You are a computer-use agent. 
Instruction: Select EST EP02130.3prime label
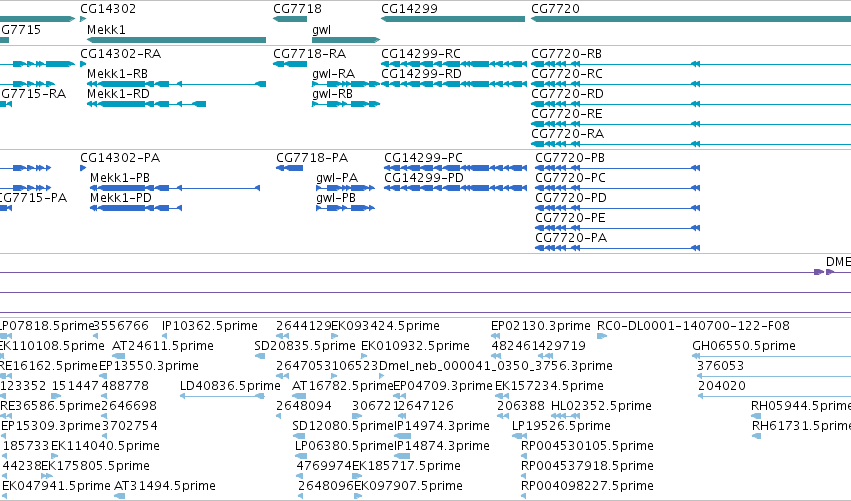click(541, 326)
